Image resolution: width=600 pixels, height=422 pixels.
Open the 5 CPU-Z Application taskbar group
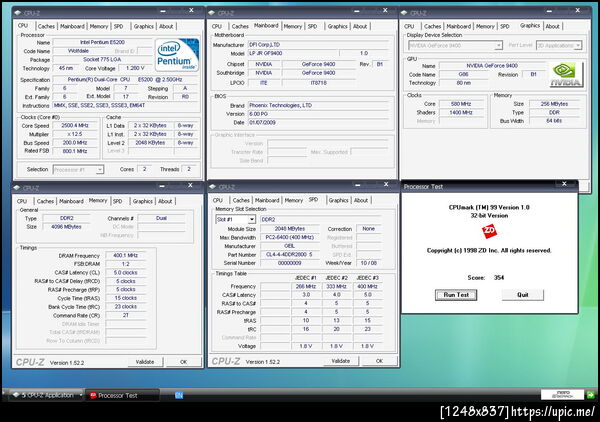[45, 395]
